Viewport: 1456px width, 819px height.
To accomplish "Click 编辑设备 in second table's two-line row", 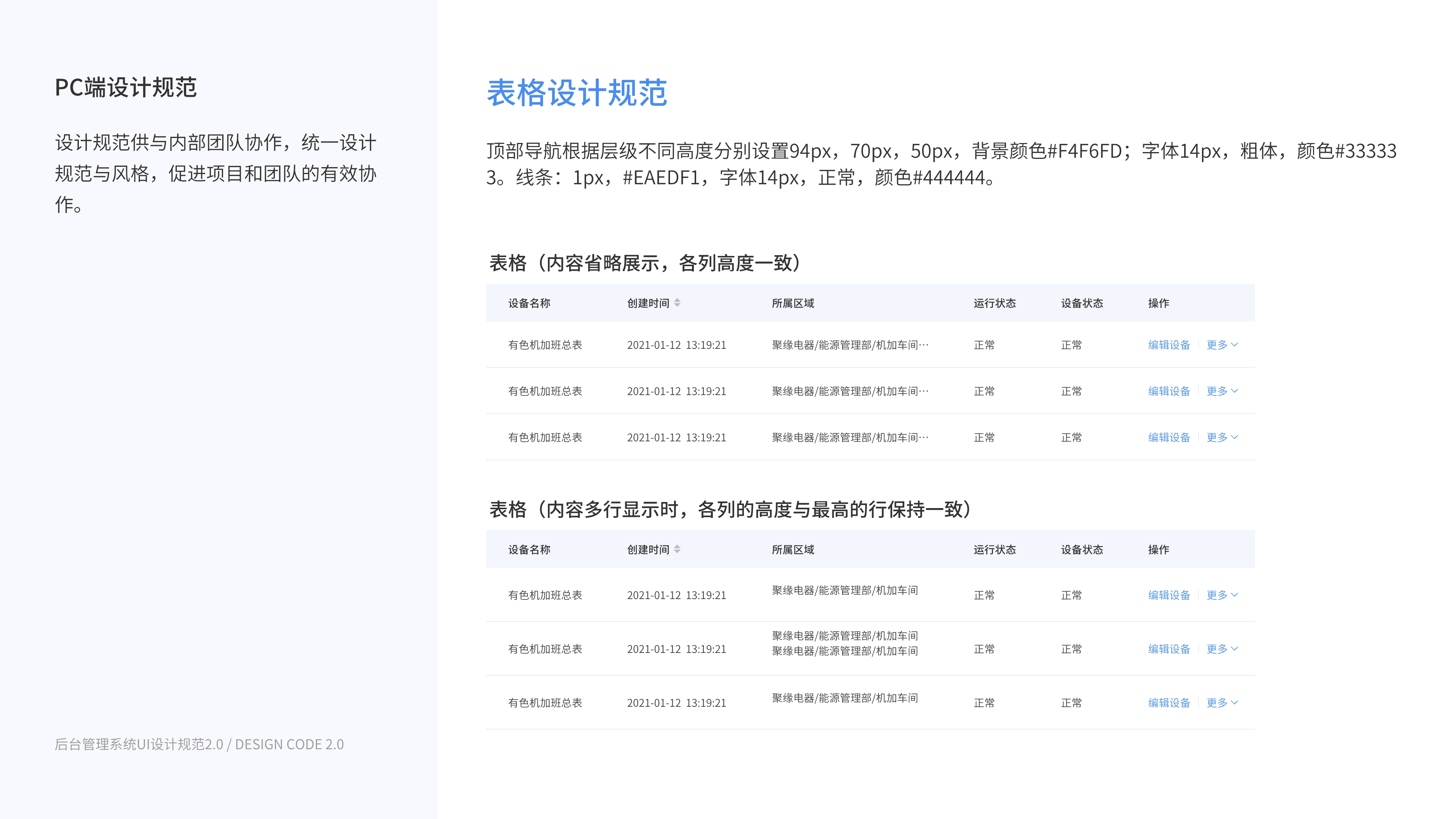I will point(1169,649).
